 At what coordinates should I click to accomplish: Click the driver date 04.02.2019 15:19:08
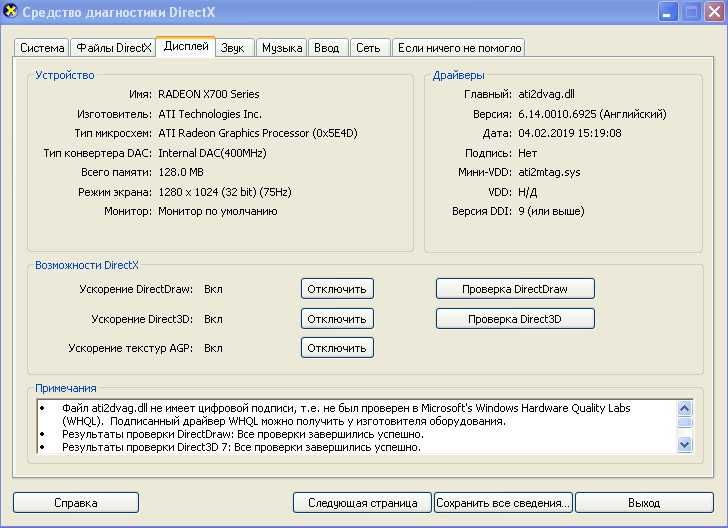point(570,133)
